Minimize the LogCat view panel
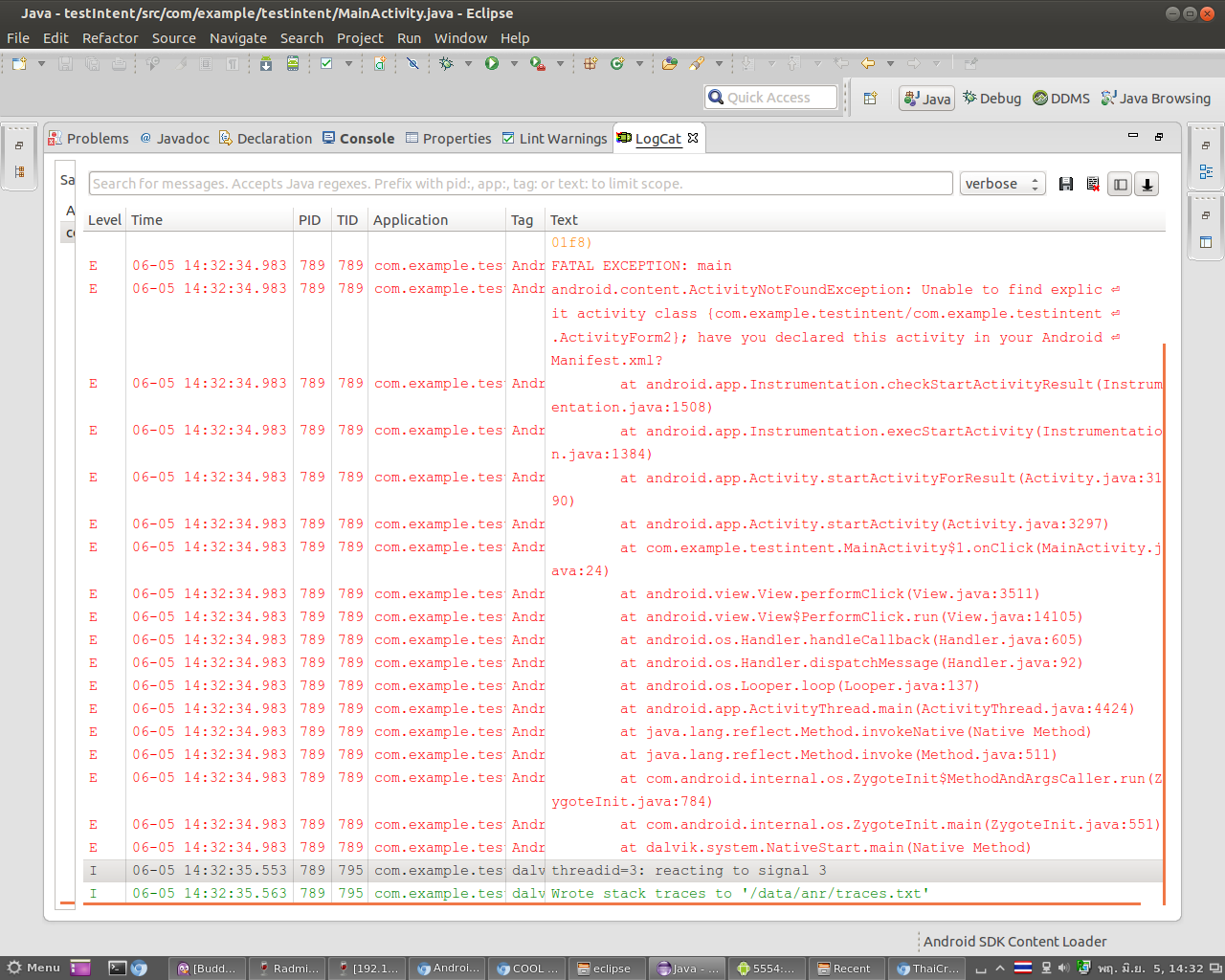1225x980 pixels. (x=1133, y=136)
